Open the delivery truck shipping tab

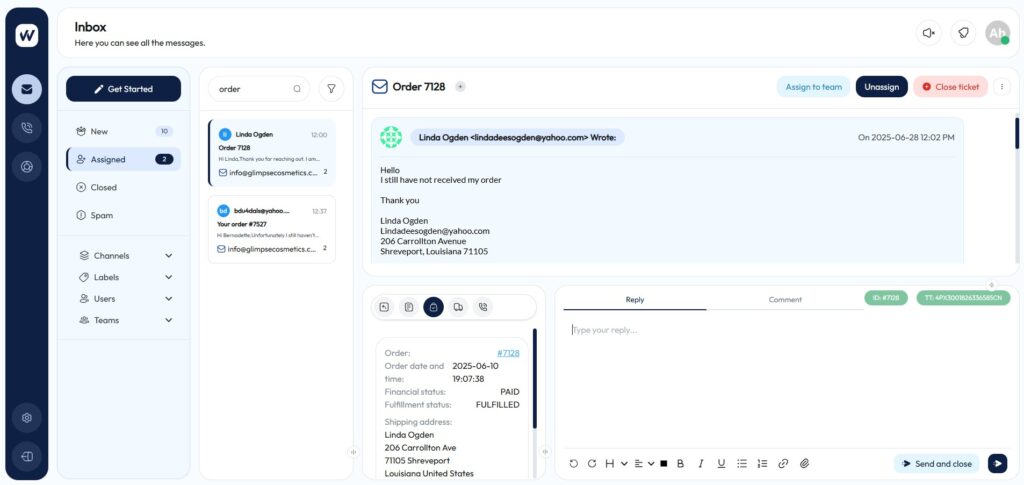coord(458,307)
